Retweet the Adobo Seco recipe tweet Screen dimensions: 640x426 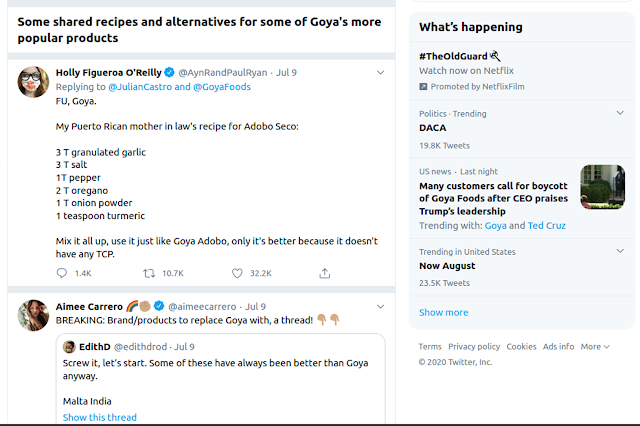coord(149,272)
